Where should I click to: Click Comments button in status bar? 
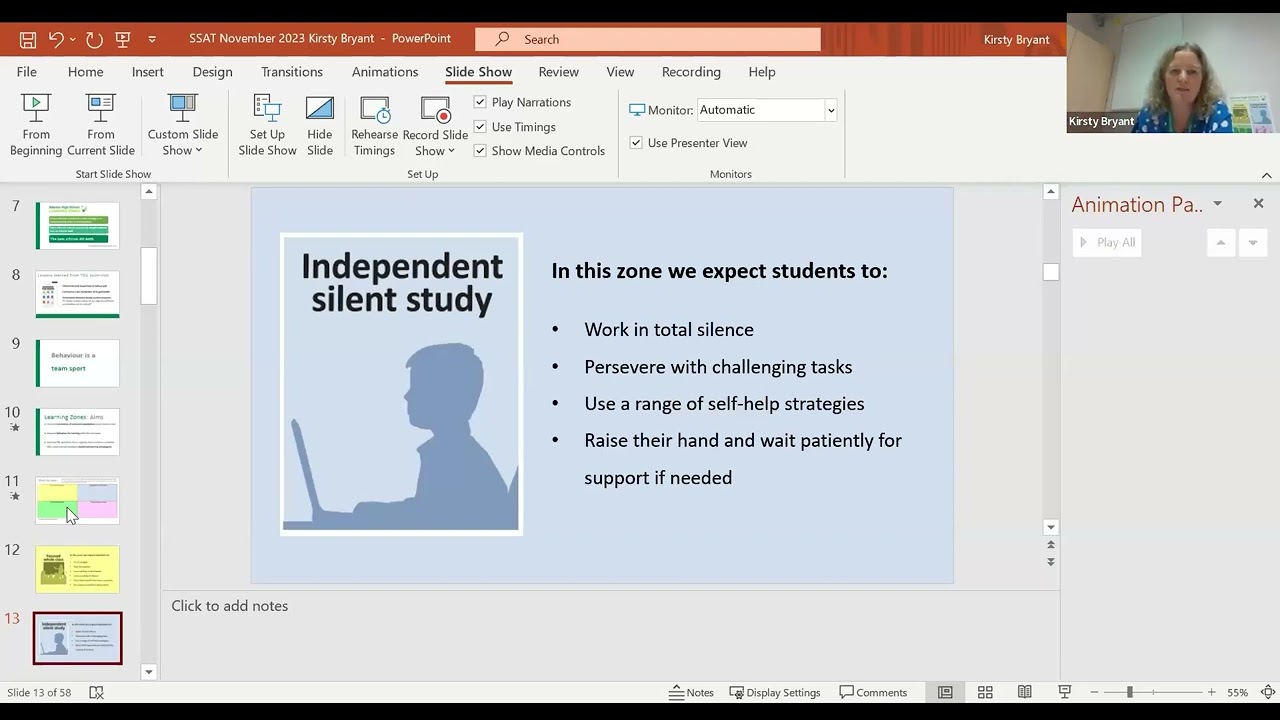[873, 692]
